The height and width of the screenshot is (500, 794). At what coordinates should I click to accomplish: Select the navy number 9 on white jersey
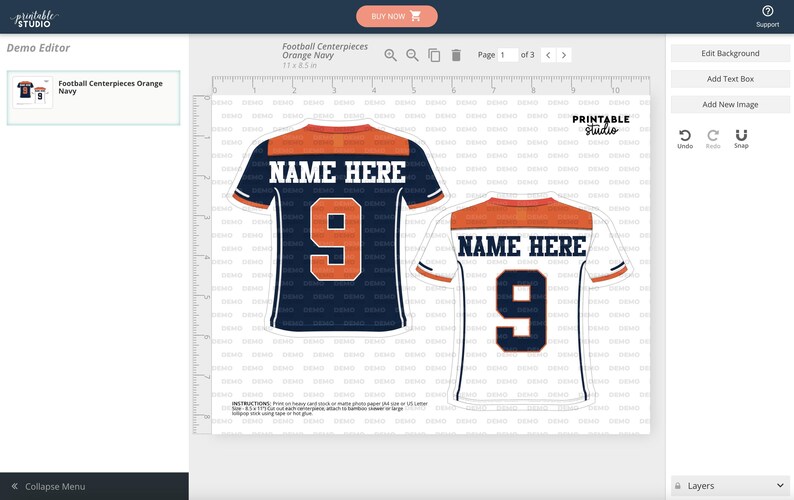(x=521, y=311)
